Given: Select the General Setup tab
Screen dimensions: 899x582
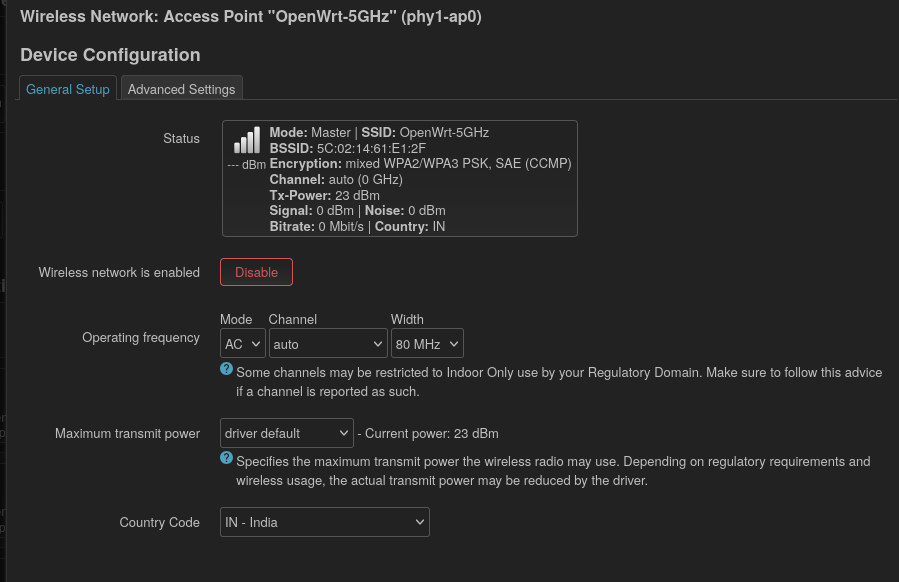Looking at the screenshot, I should 68,89.
